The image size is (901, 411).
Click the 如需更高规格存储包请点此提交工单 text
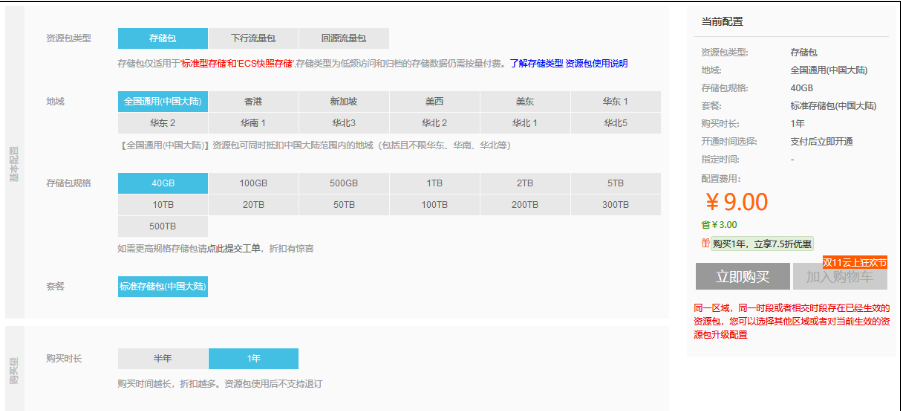click(x=189, y=248)
